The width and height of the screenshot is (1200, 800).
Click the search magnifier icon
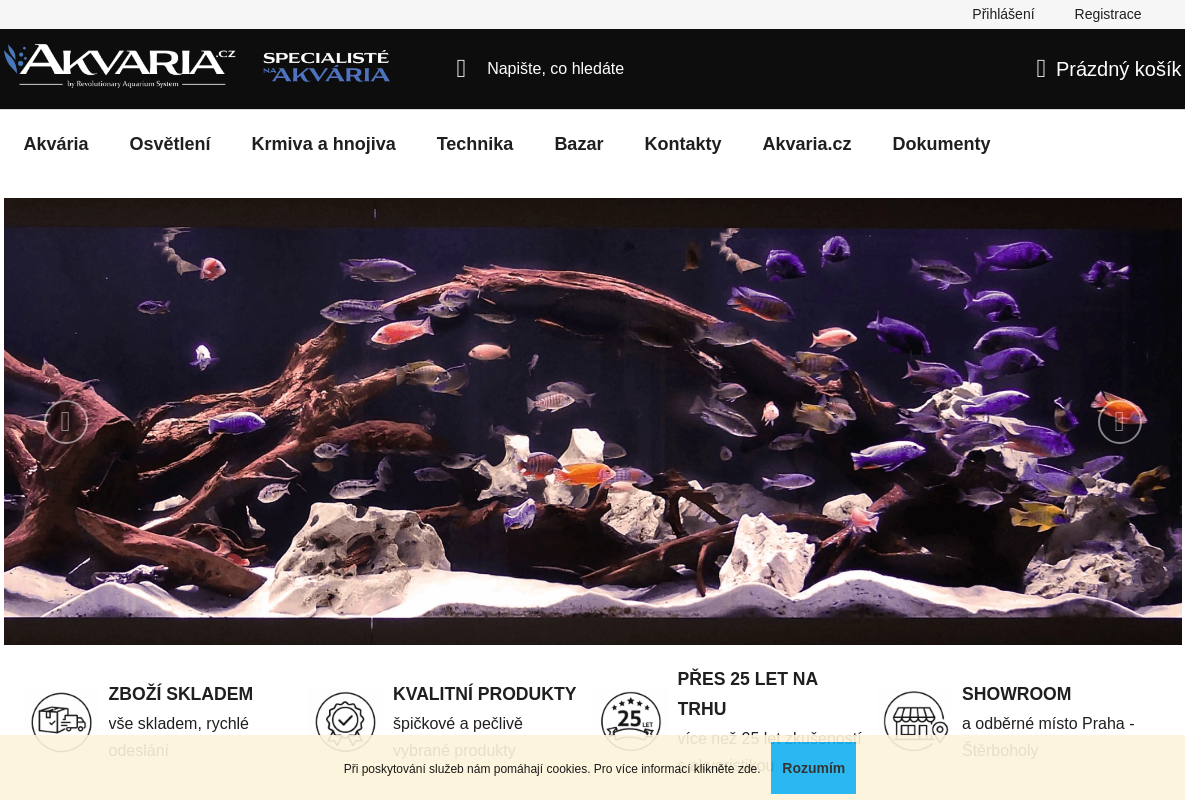tap(461, 69)
